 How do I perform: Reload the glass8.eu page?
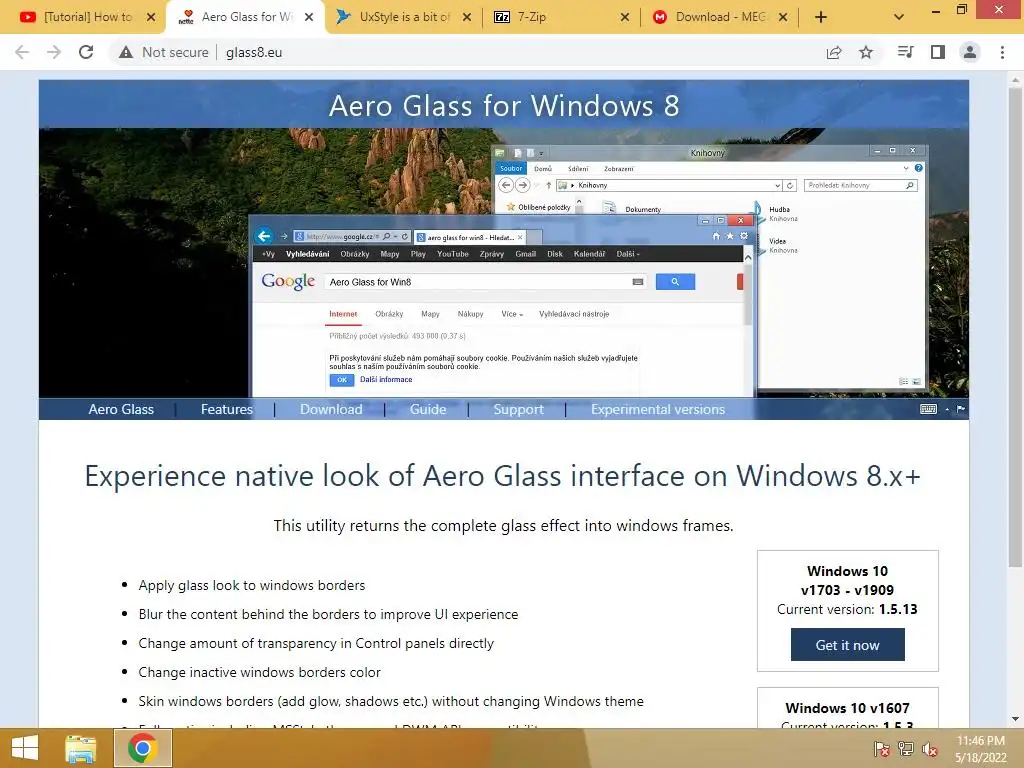pos(86,52)
